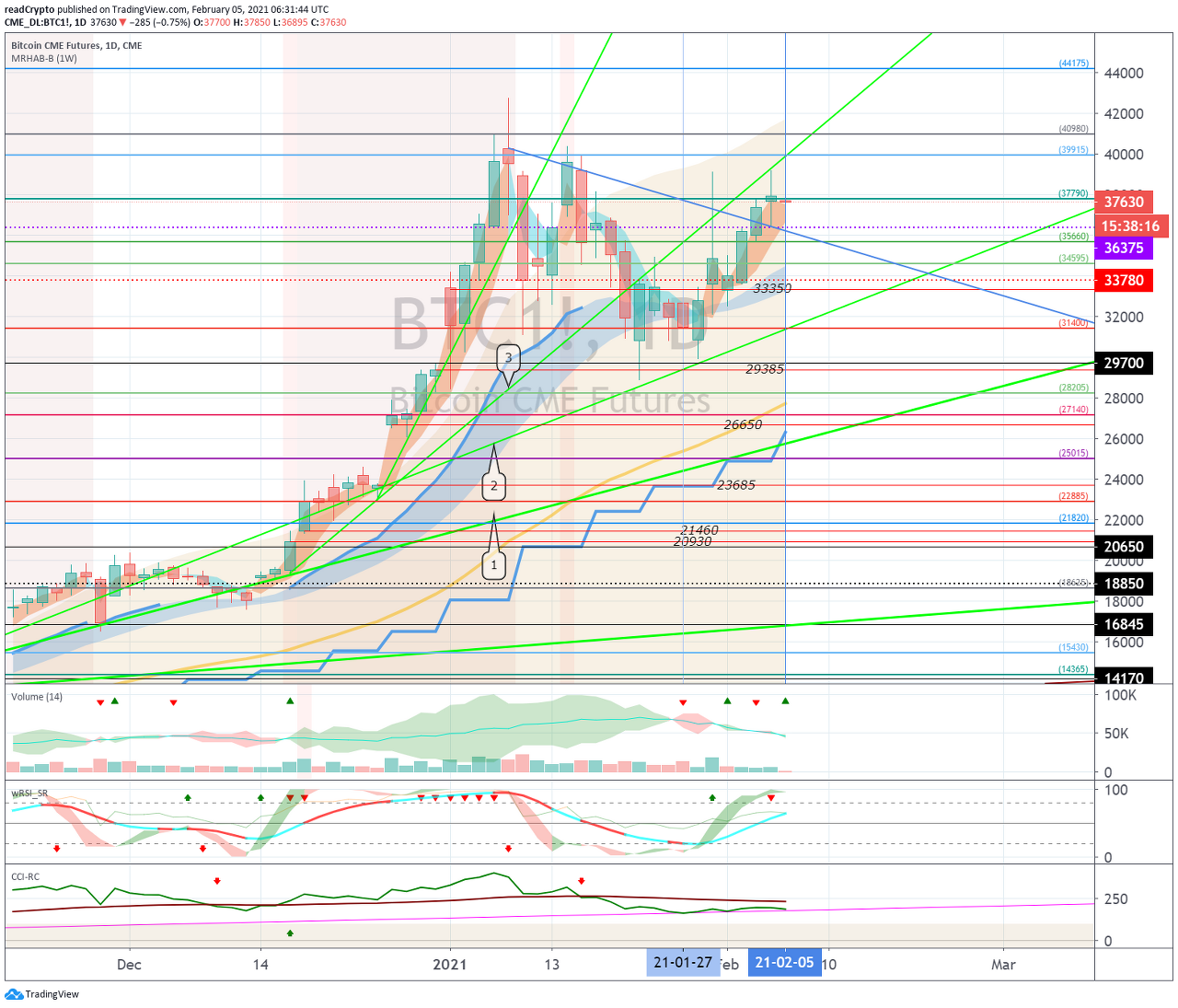The height and width of the screenshot is (1008, 1178).
Task: Click the black 29700 price label
Action: (x=1124, y=363)
